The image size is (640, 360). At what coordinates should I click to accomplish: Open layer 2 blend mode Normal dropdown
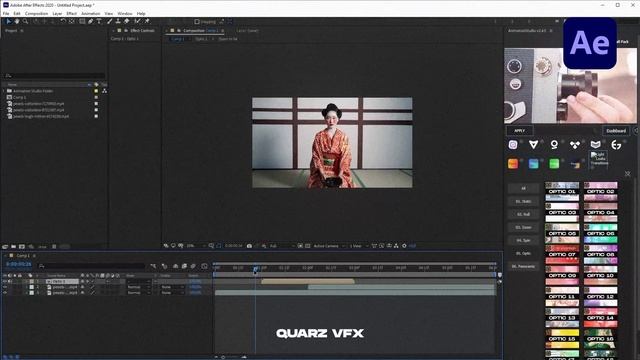point(138,287)
